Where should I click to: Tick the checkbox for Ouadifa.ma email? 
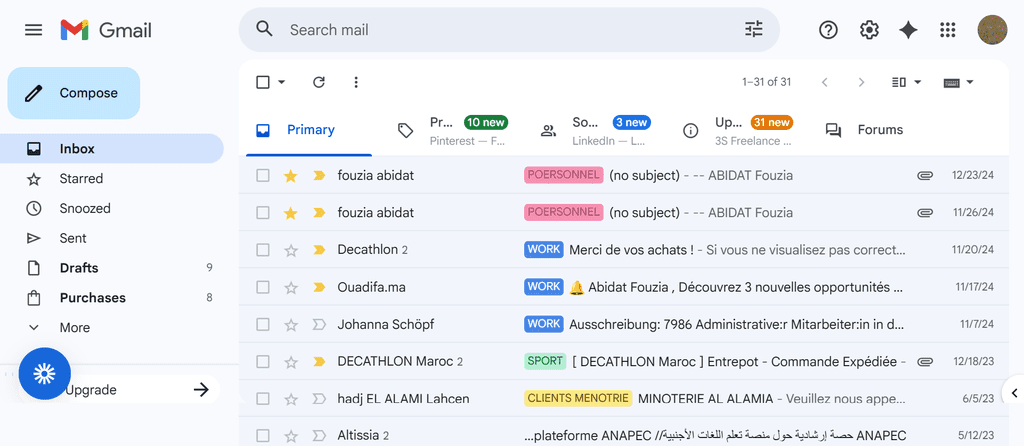(263, 287)
